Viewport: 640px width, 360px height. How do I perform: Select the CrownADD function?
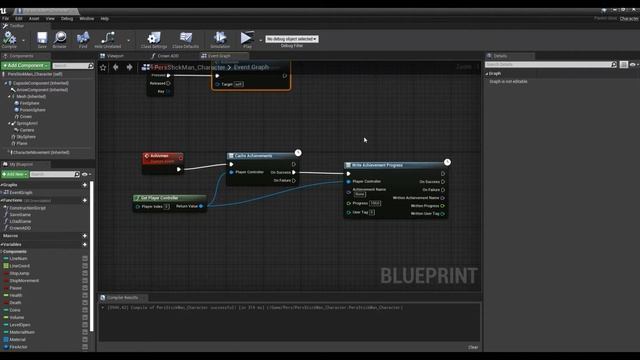[x=20, y=228]
